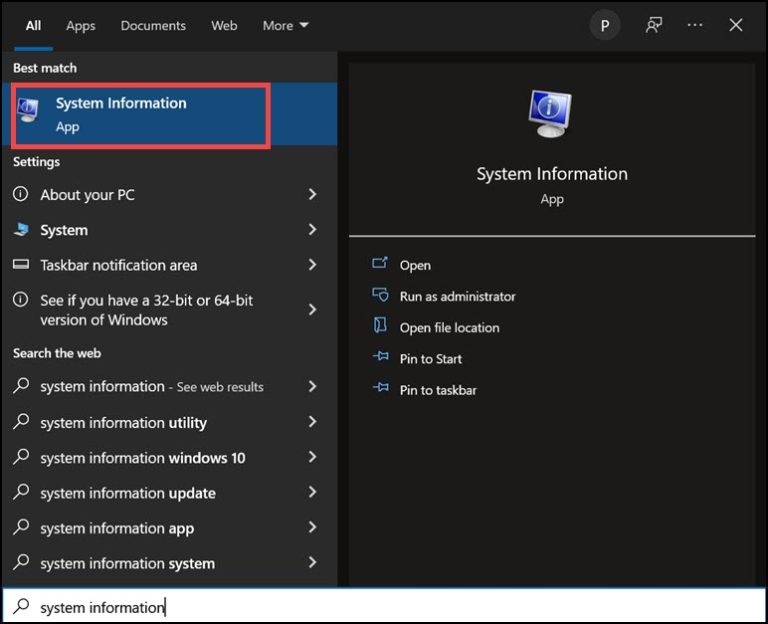Select the Web search tab
This screenshot has width=768, height=624.
[224, 25]
